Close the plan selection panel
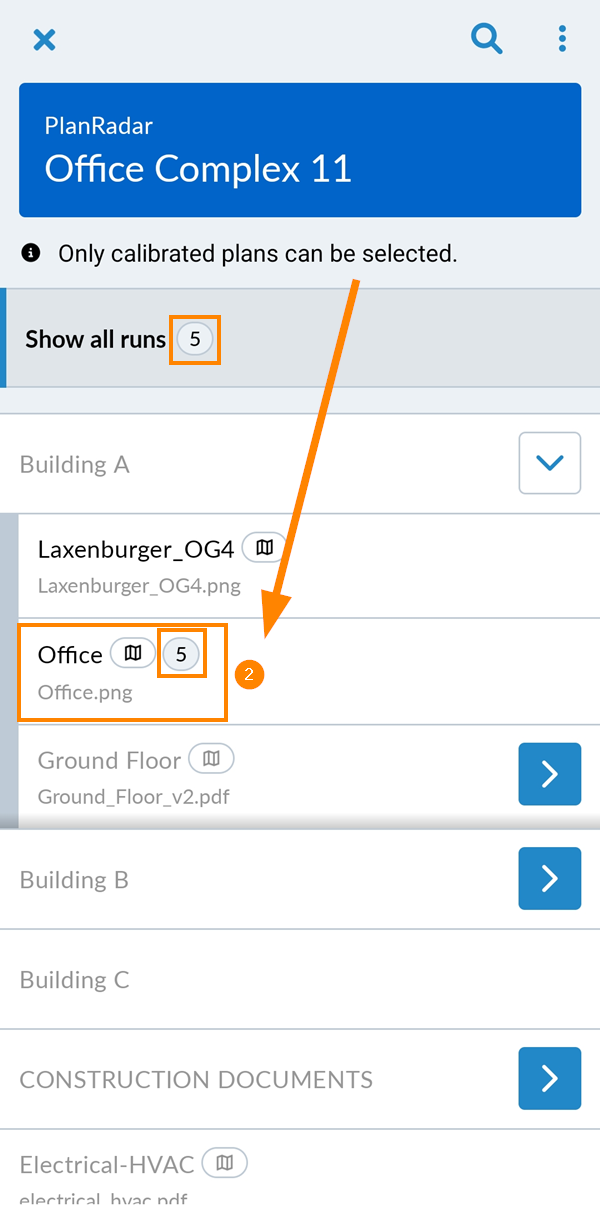The width and height of the screenshot is (600, 1205). 44,40
